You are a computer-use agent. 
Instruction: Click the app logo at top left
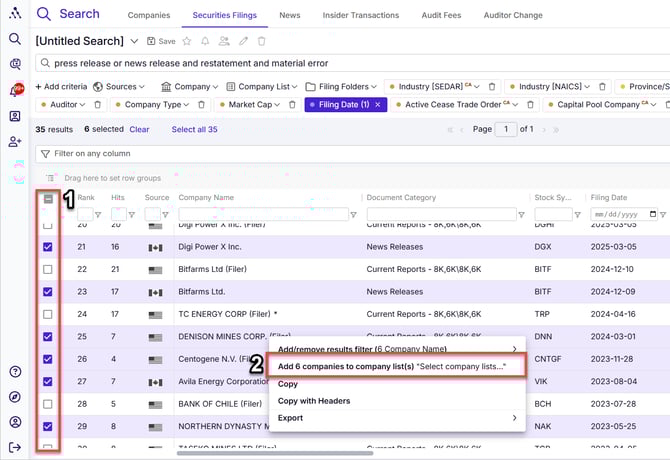pos(15,13)
